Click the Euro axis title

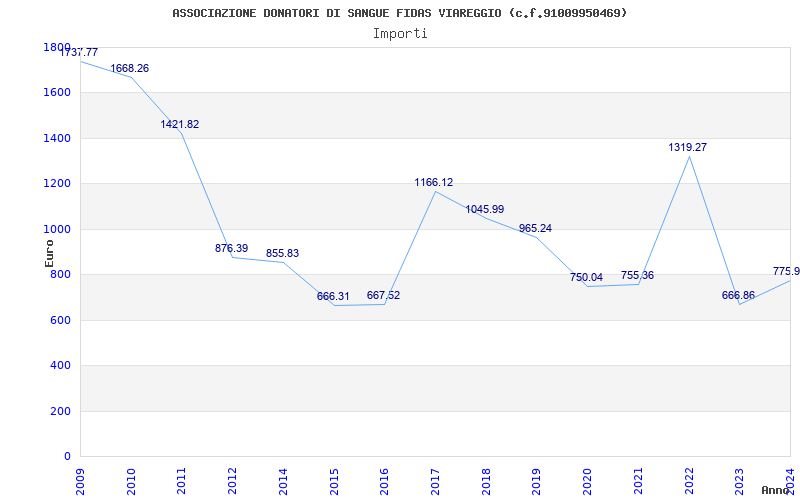tap(49, 254)
